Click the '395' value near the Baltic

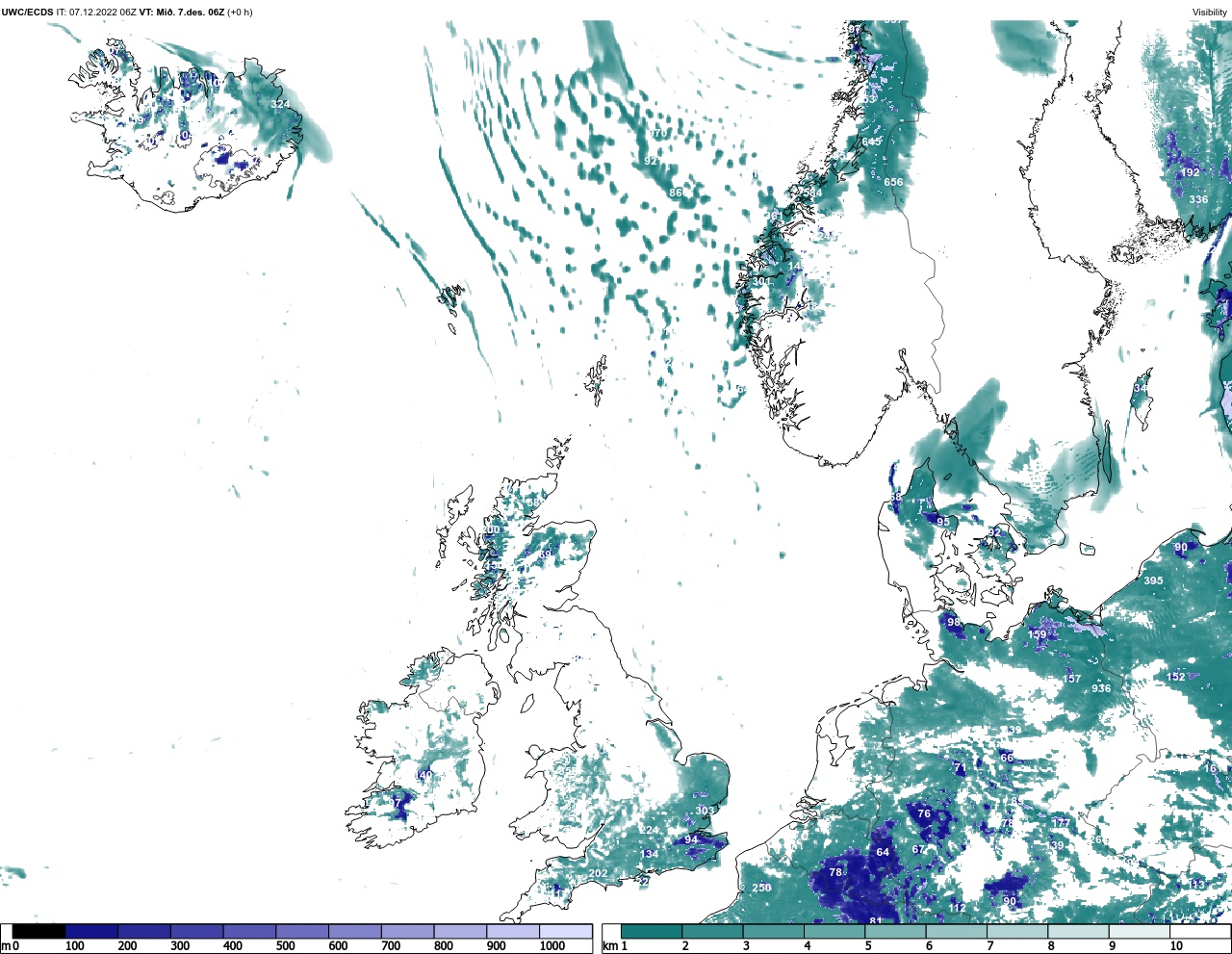pos(1153,580)
